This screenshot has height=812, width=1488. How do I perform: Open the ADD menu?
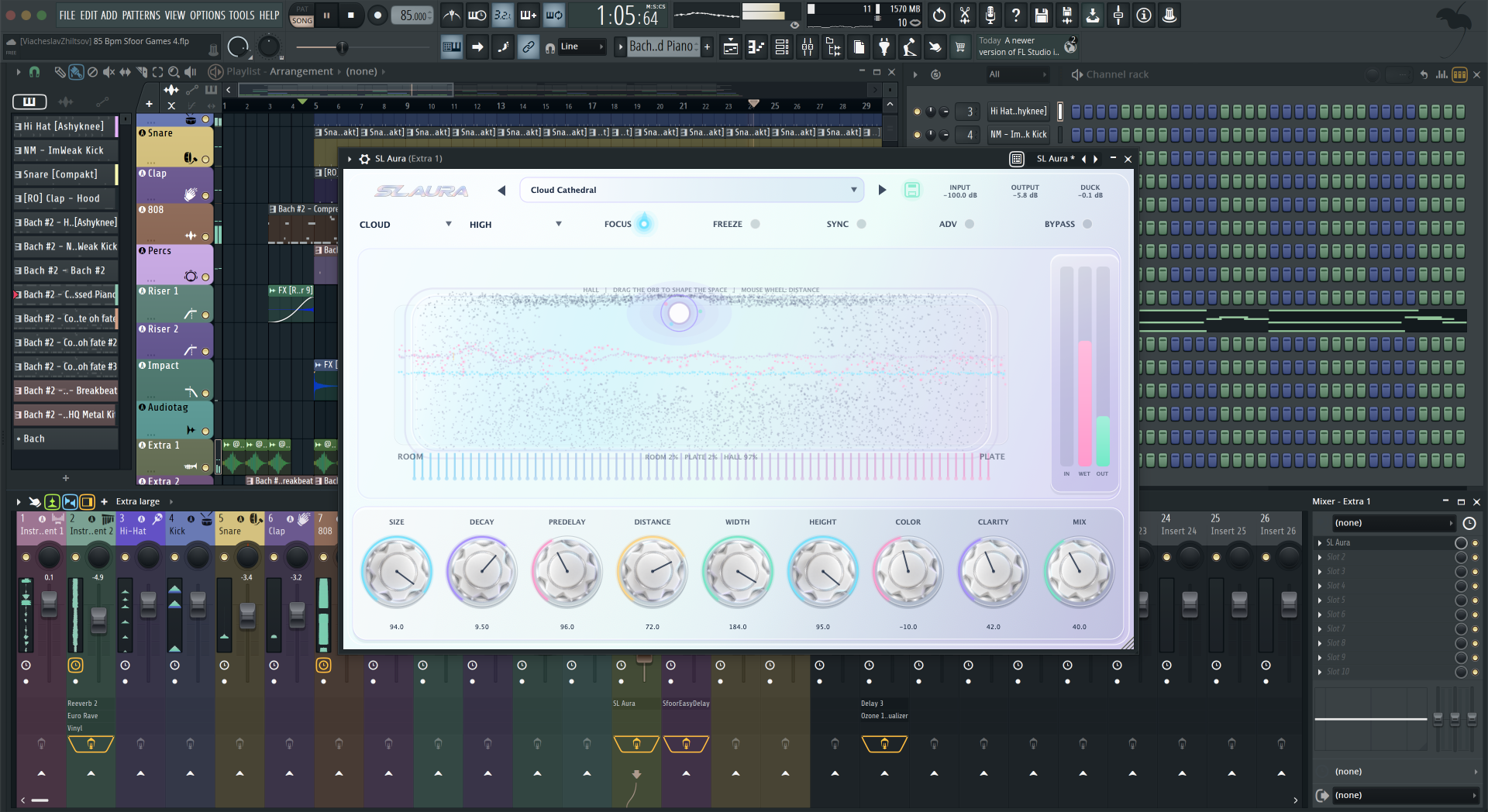(109, 15)
